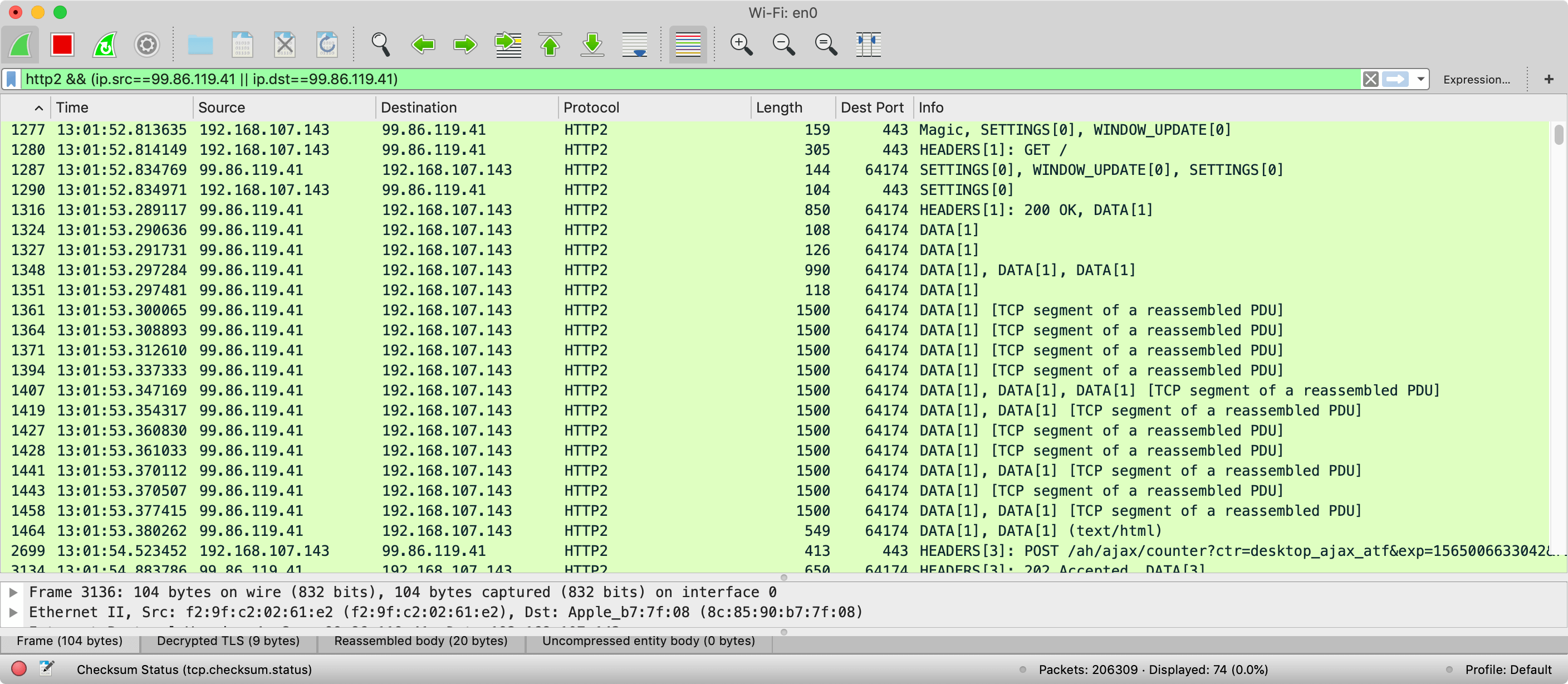Zoom in on packet text
The width and height of the screenshot is (1568, 684).
pyautogui.click(x=741, y=45)
